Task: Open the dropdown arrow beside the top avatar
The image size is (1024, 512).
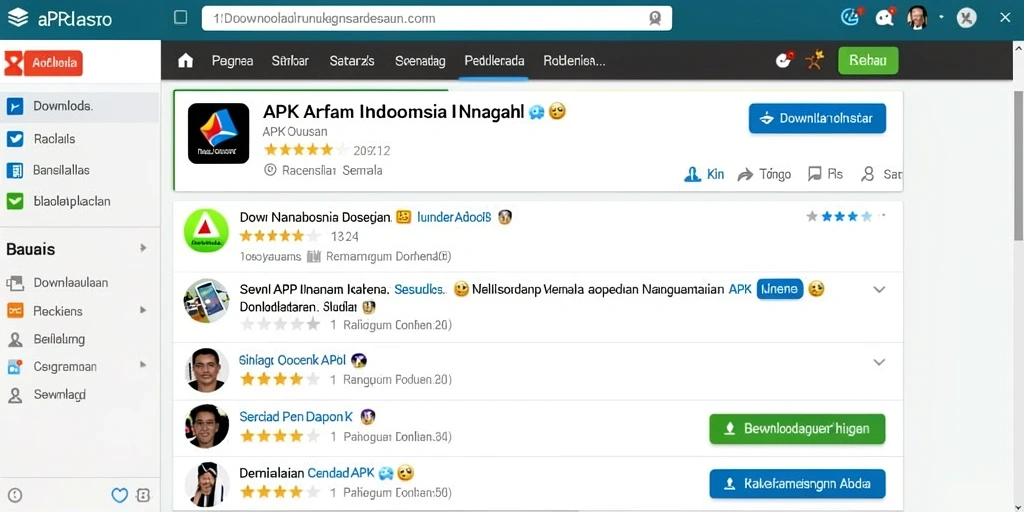Action: 941,18
